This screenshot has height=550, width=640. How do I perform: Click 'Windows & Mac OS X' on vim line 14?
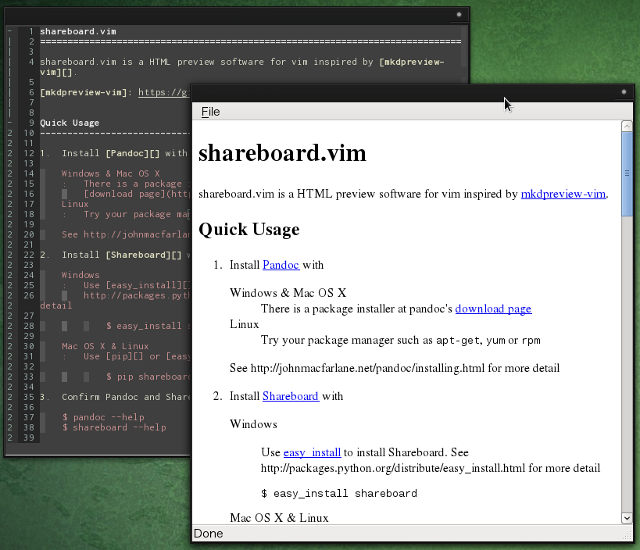point(111,173)
